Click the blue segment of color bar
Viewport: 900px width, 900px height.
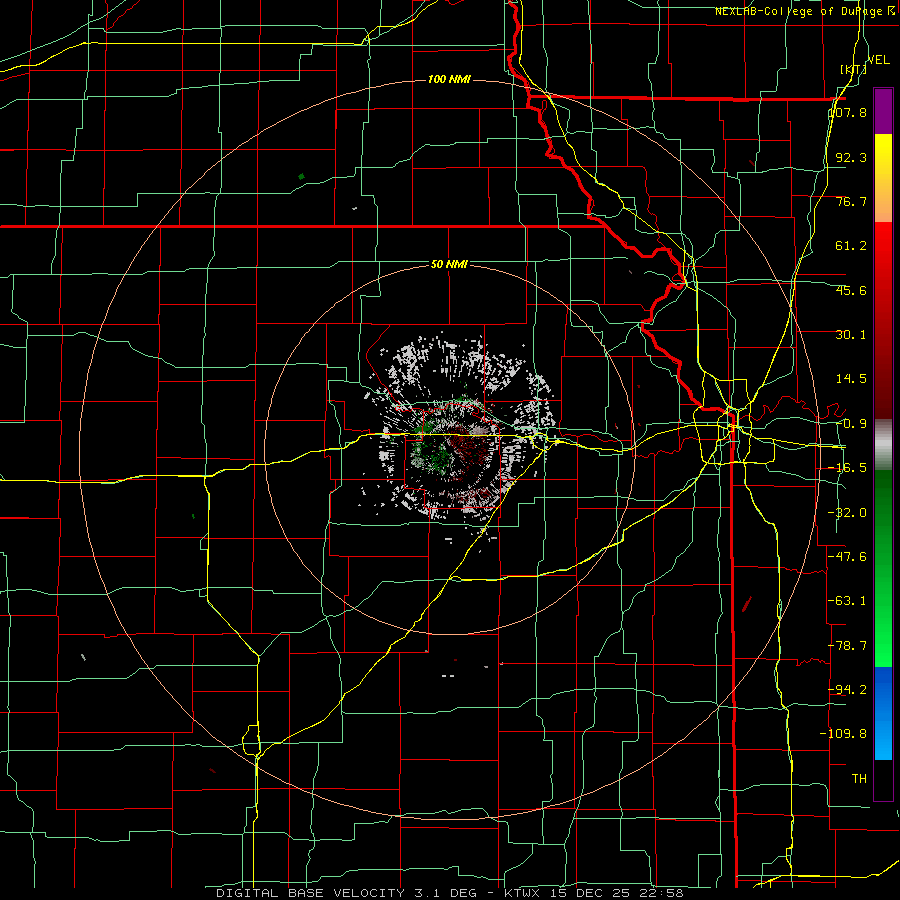883,713
